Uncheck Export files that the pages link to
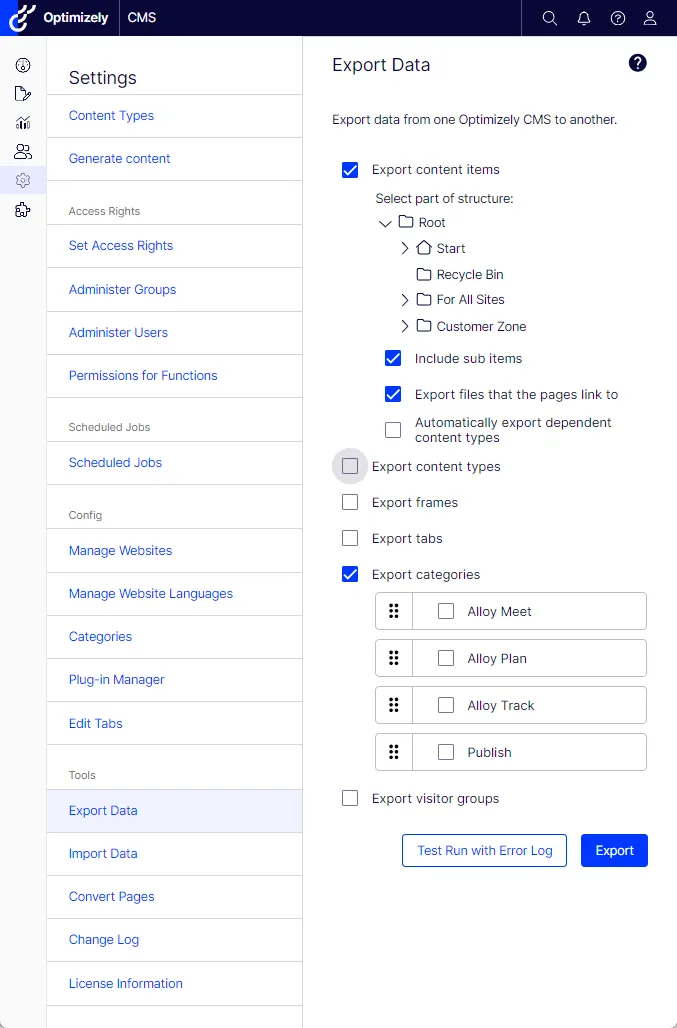The width and height of the screenshot is (677, 1028). pyautogui.click(x=393, y=395)
